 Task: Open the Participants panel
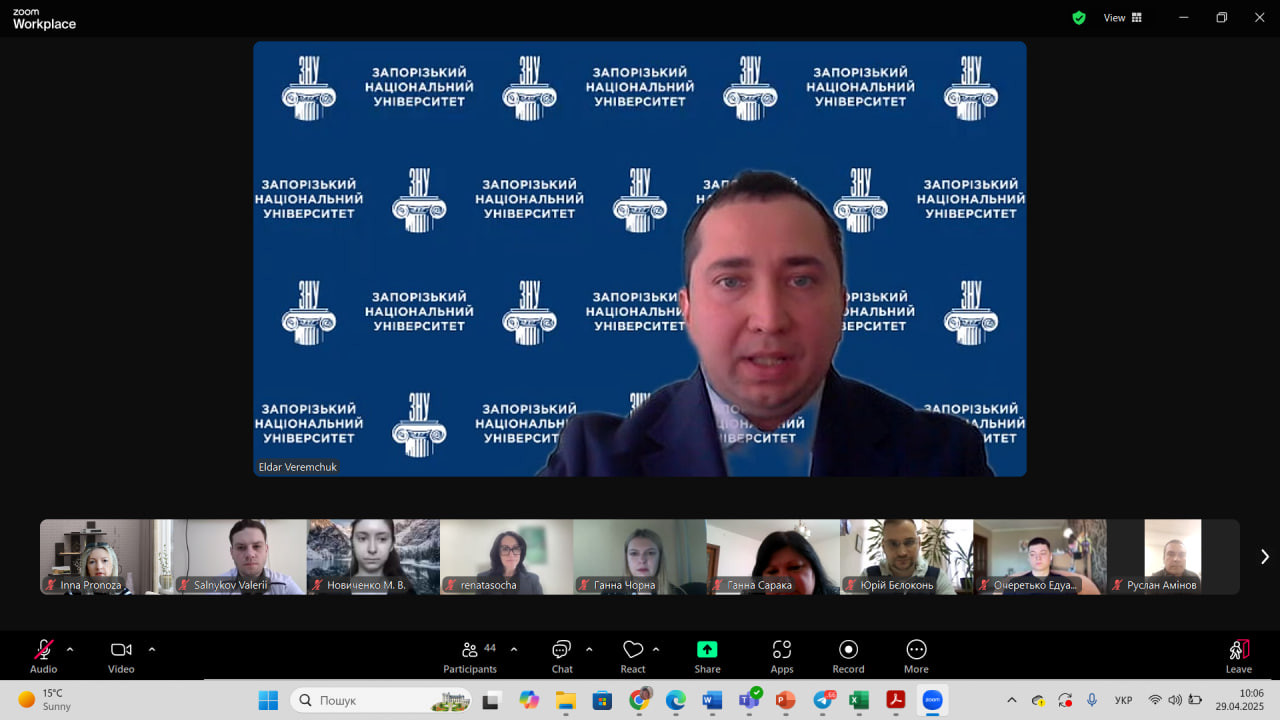tap(470, 656)
